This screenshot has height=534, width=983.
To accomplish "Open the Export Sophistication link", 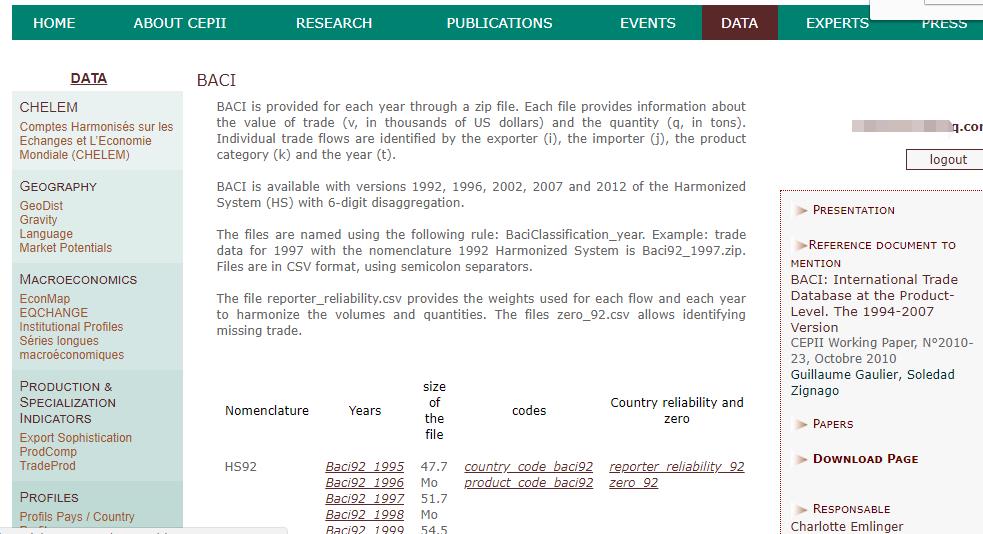I will click(x=75, y=437).
